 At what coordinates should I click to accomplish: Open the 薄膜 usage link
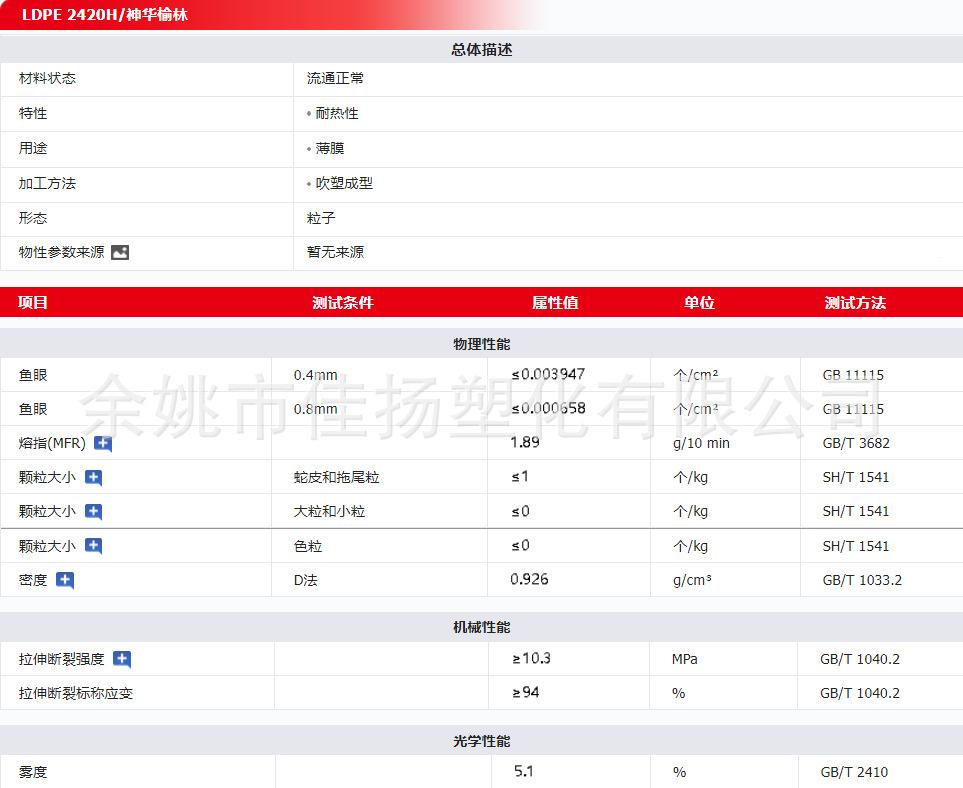(x=329, y=148)
